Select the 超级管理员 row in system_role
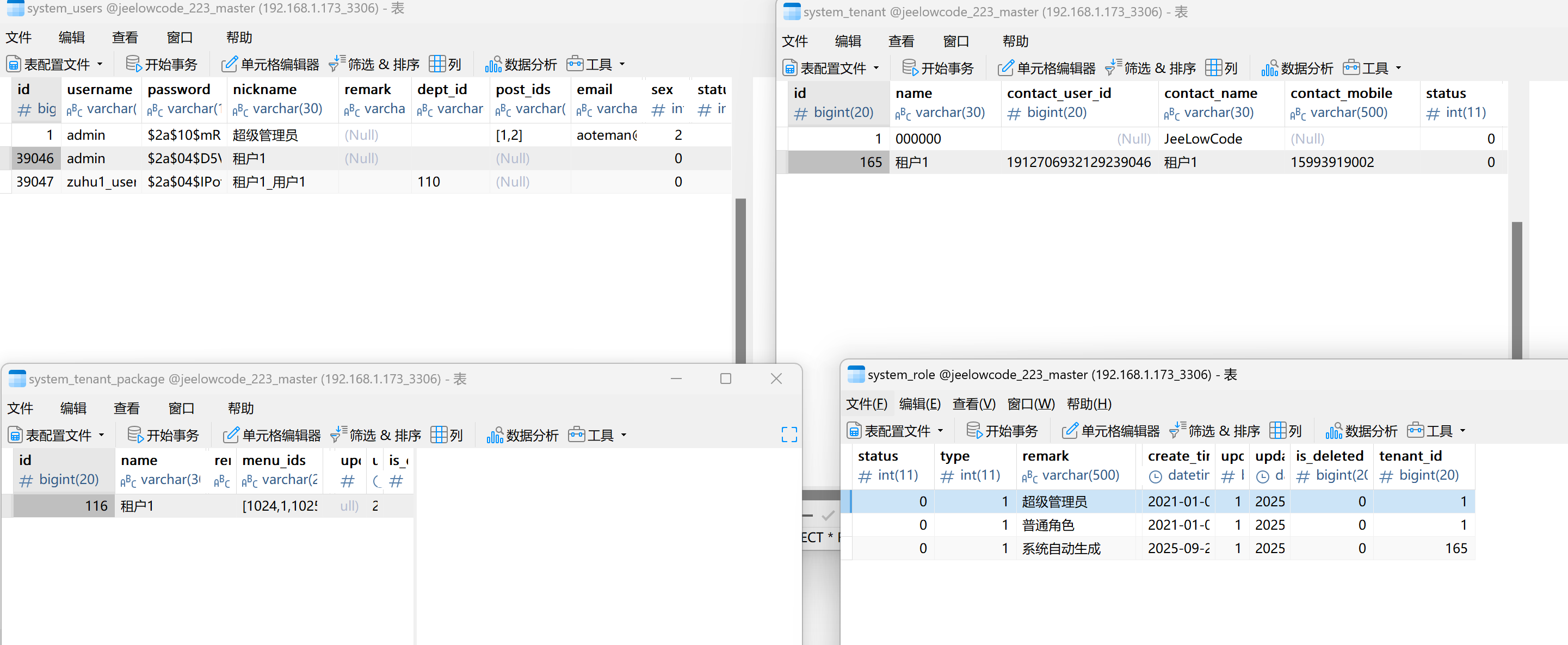Image resolution: width=1568 pixels, height=645 pixels. (1054, 501)
